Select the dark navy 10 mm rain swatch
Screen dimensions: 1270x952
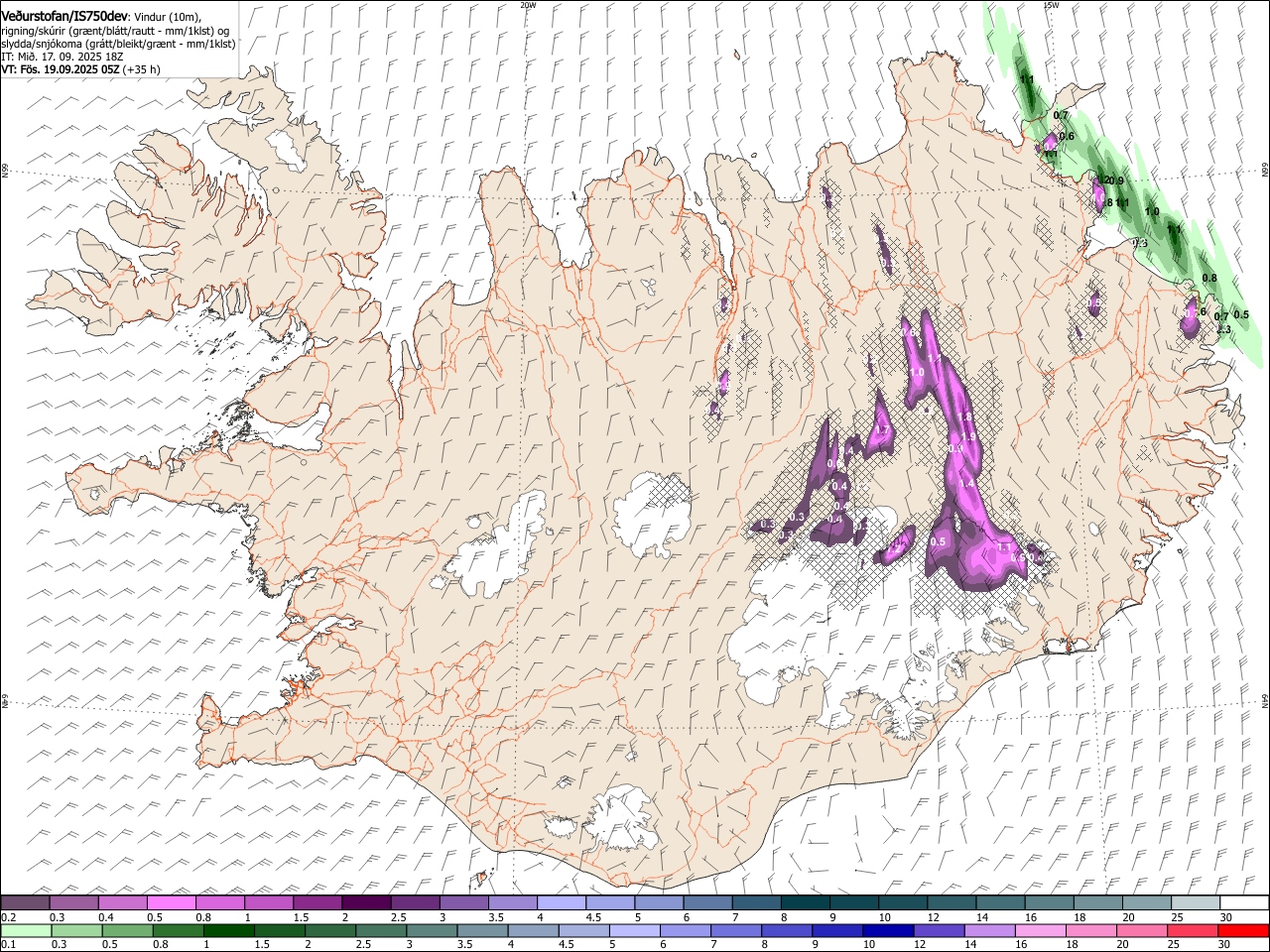[887, 931]
